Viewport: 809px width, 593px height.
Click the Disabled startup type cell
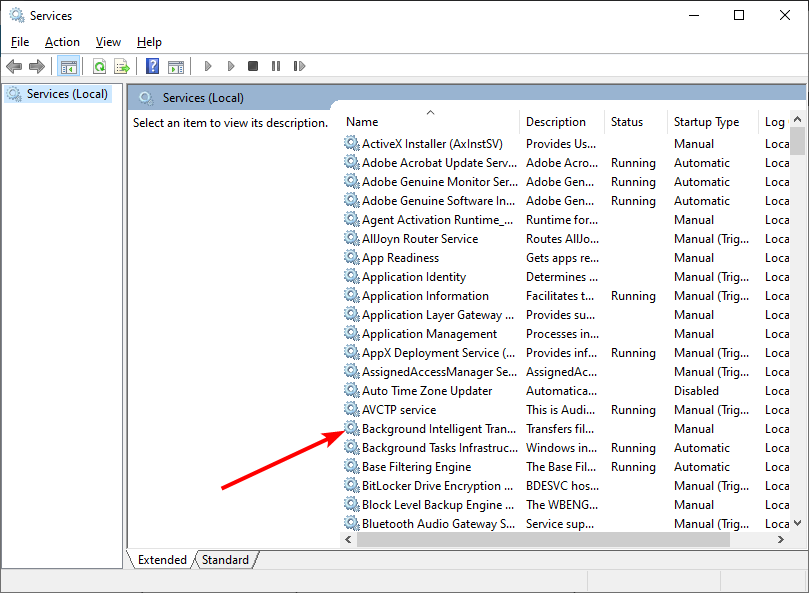click(x=696, y=391)
